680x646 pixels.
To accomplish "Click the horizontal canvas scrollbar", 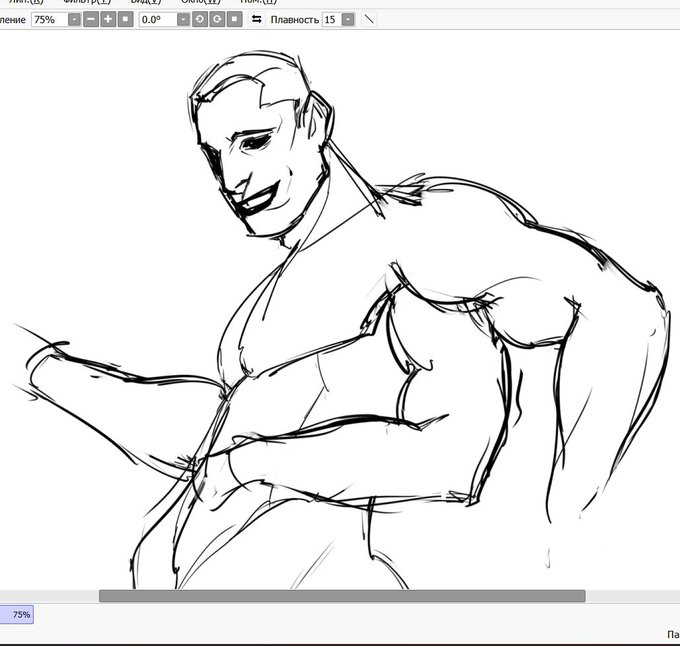I will (342, 596).
